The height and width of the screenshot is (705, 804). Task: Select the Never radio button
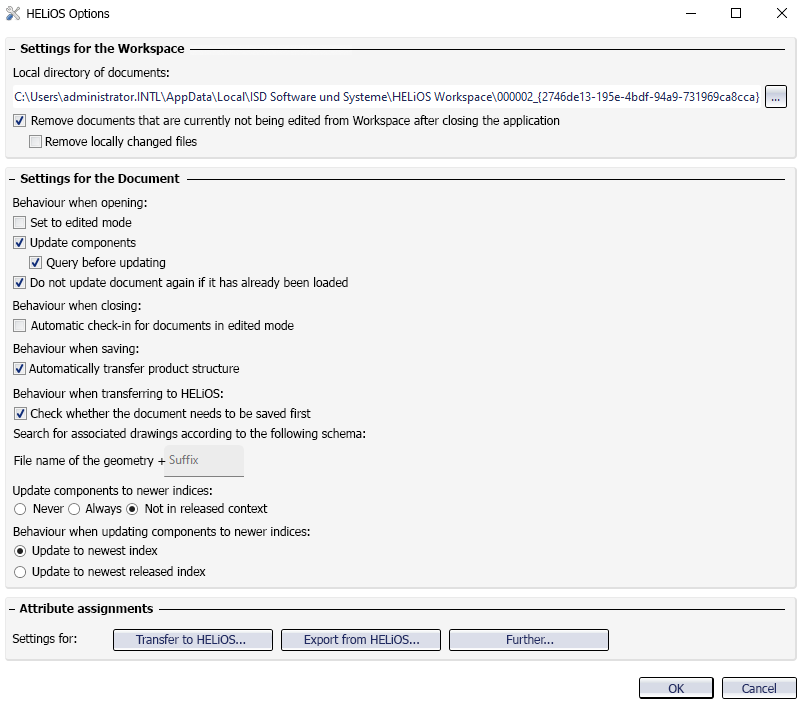click(x=20, y=509)
